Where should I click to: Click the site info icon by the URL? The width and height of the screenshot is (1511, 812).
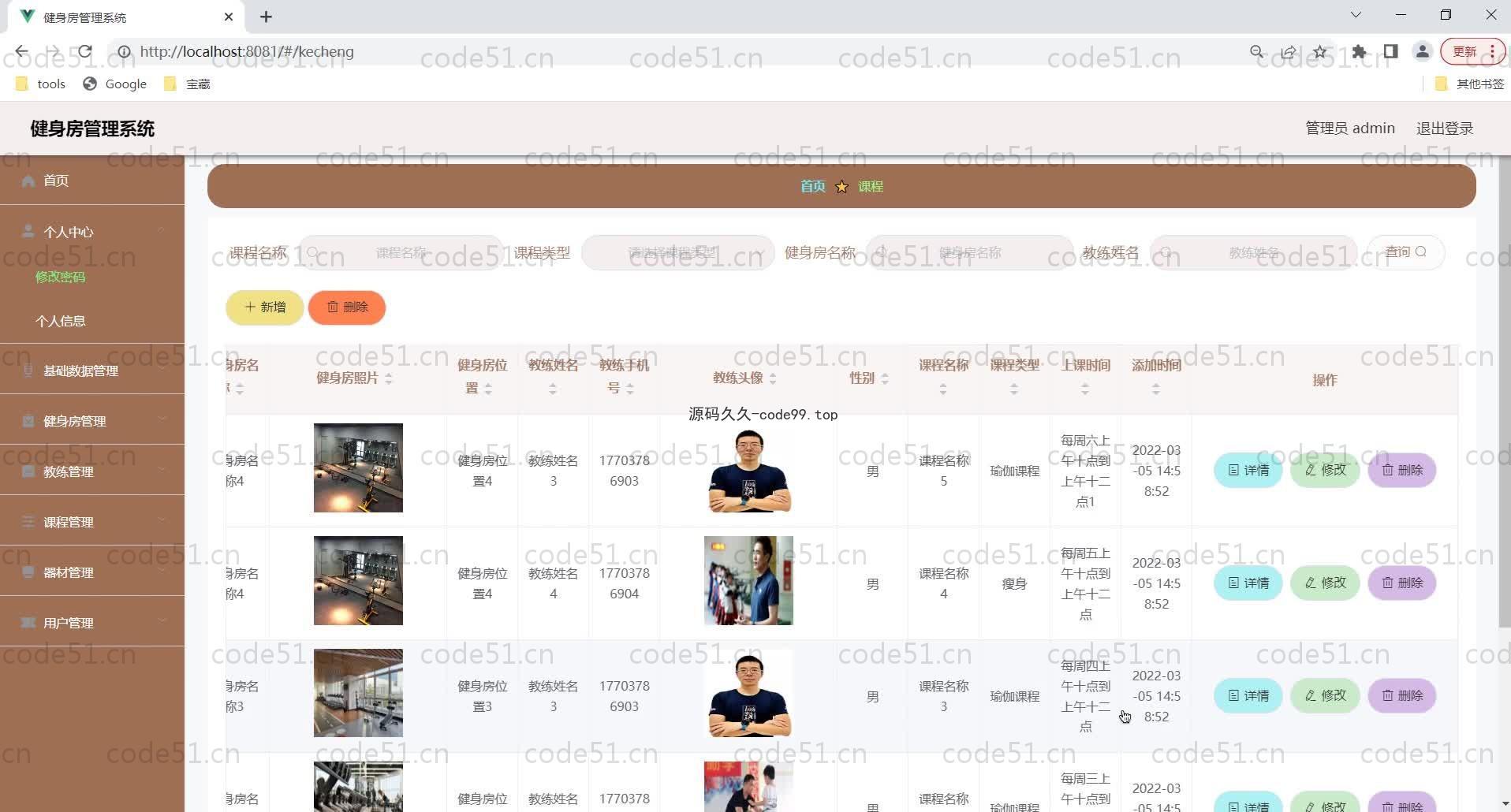[125, 52]
